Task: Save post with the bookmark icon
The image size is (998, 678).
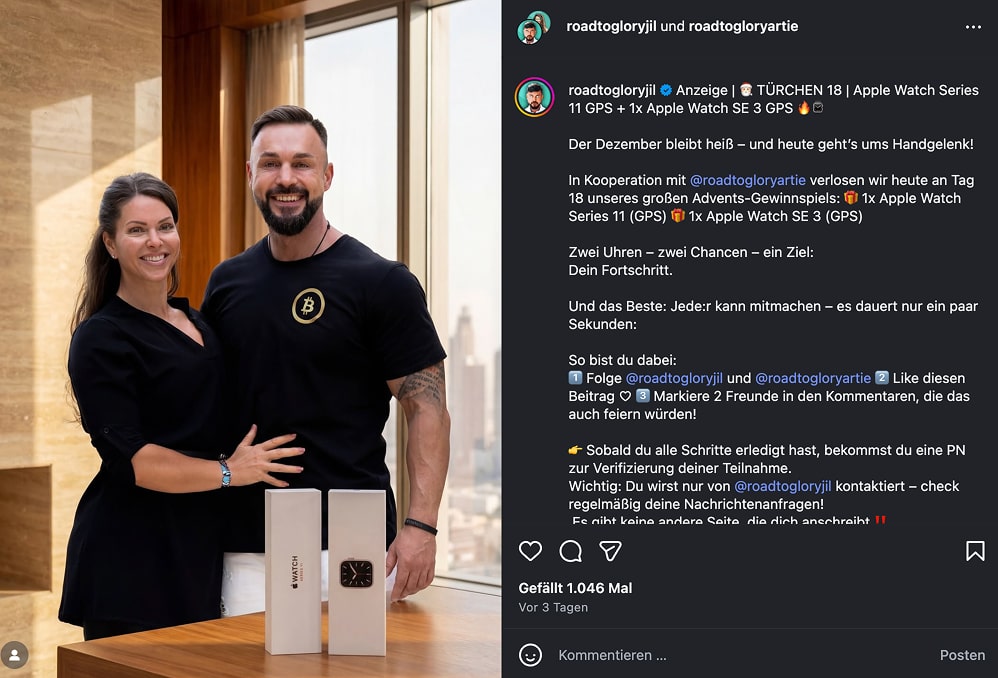Action: [974, 551]
